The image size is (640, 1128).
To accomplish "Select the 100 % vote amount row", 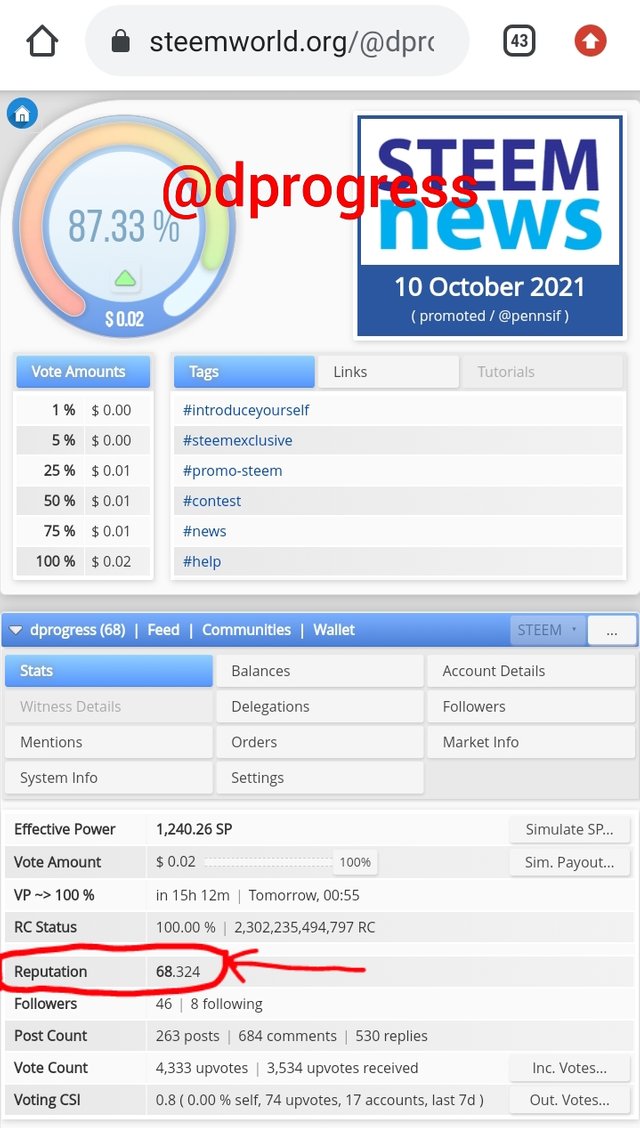I will pyautogui.click(x=83, y=561).
